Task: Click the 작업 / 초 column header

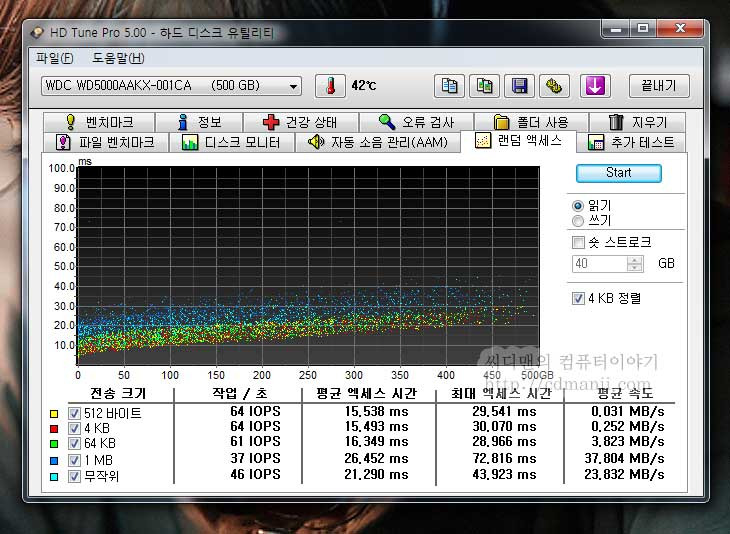Action: (x=240, y=393)
